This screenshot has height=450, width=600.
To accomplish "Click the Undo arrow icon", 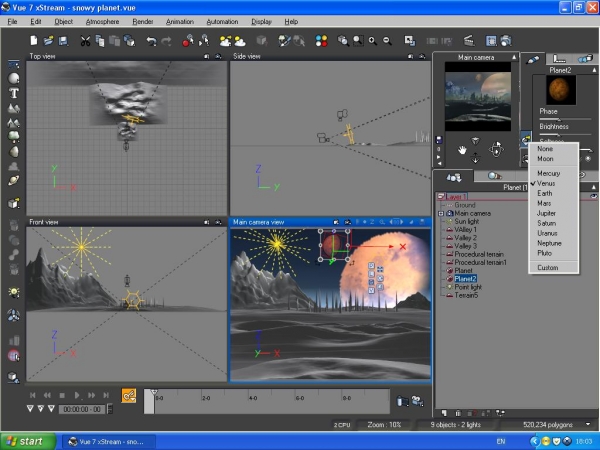I will tap(152, 41).
